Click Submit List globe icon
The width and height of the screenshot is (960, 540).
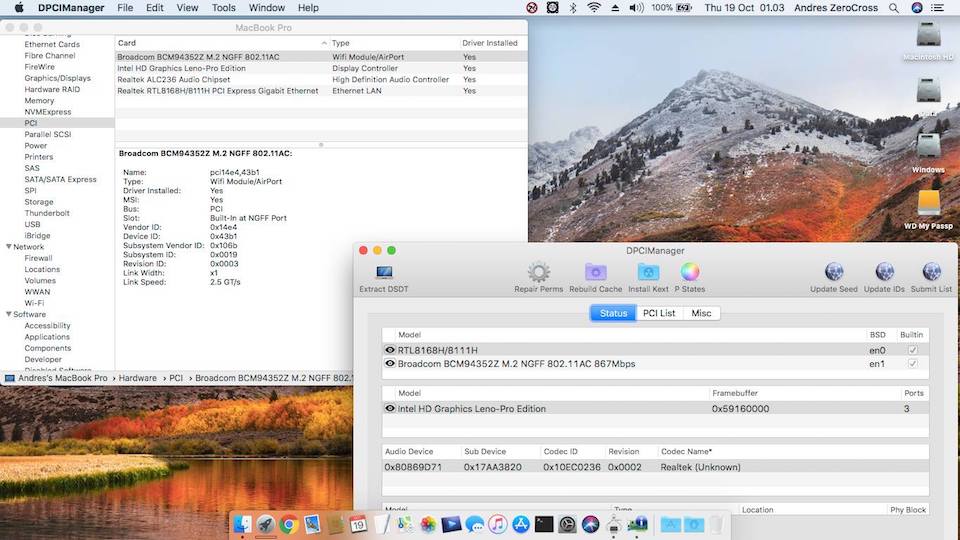point(931,278)
